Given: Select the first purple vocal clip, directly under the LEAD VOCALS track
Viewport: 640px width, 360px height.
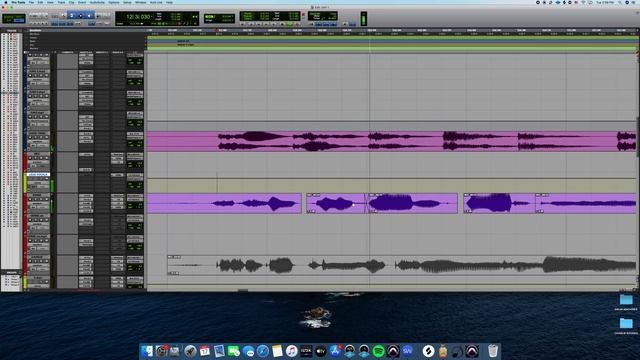Looking at the screenshot, I should coord(224,203).
